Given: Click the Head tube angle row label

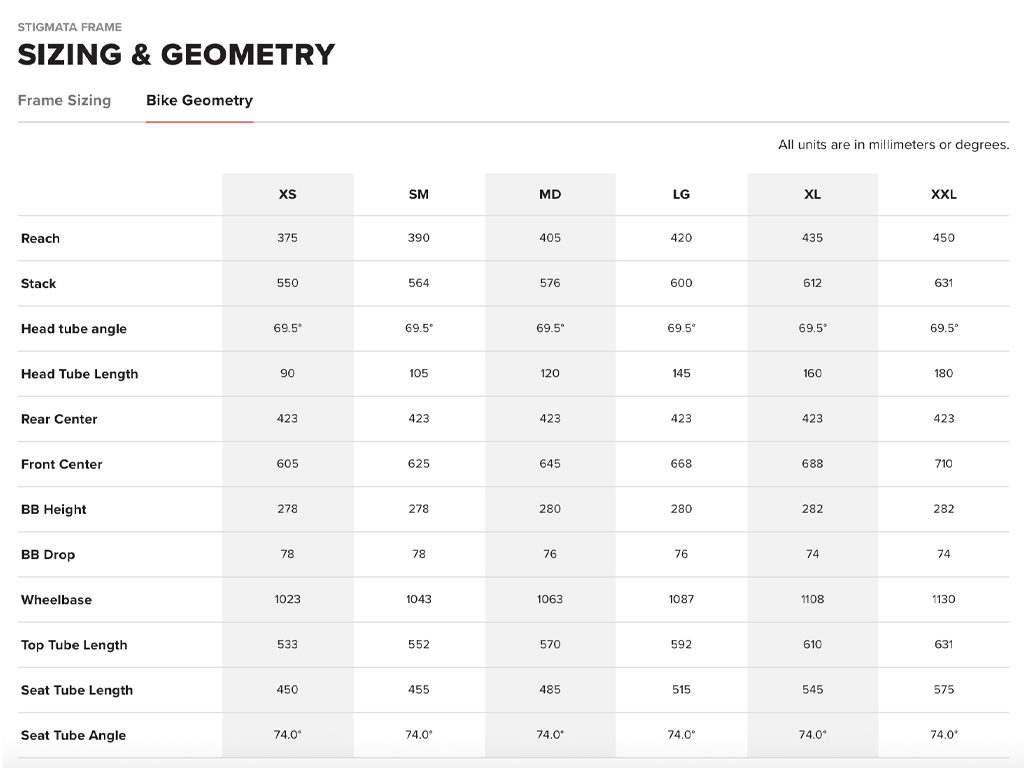Looking at the screenshot, I should click(x=74, y=329).
